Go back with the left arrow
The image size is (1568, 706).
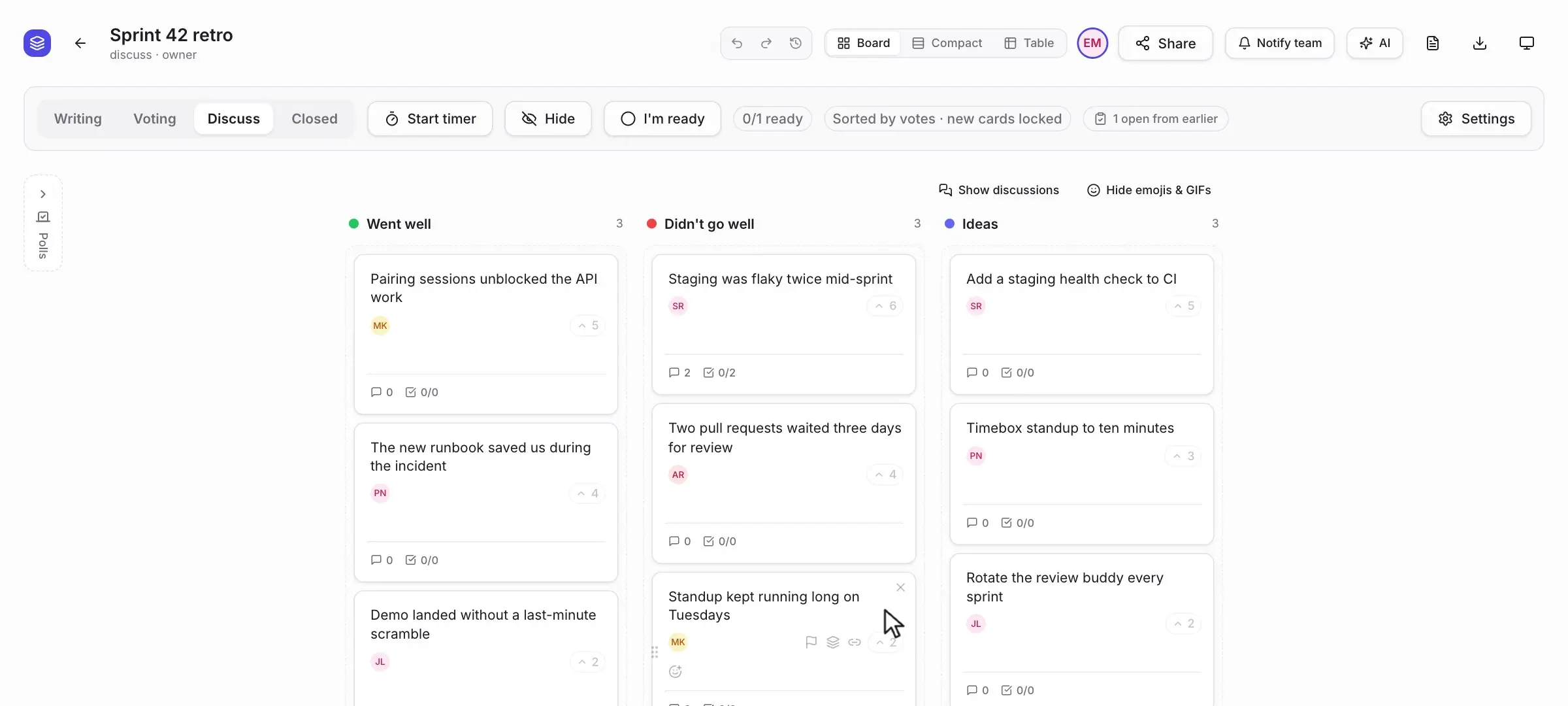tap(80, 43)
